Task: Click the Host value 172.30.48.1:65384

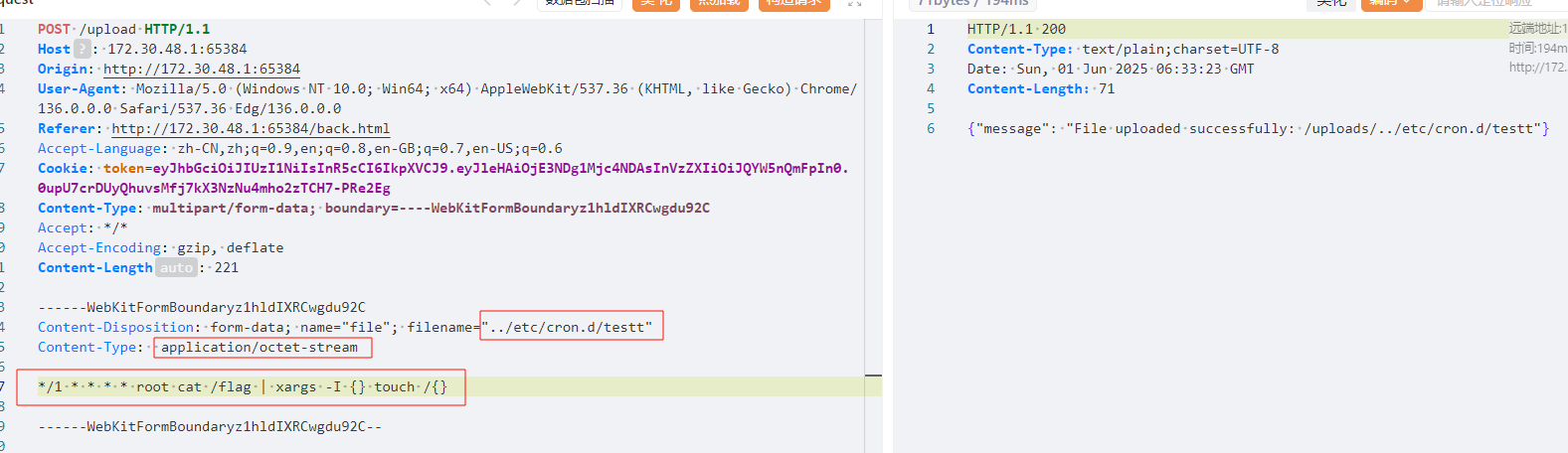Action: [177, 49]
